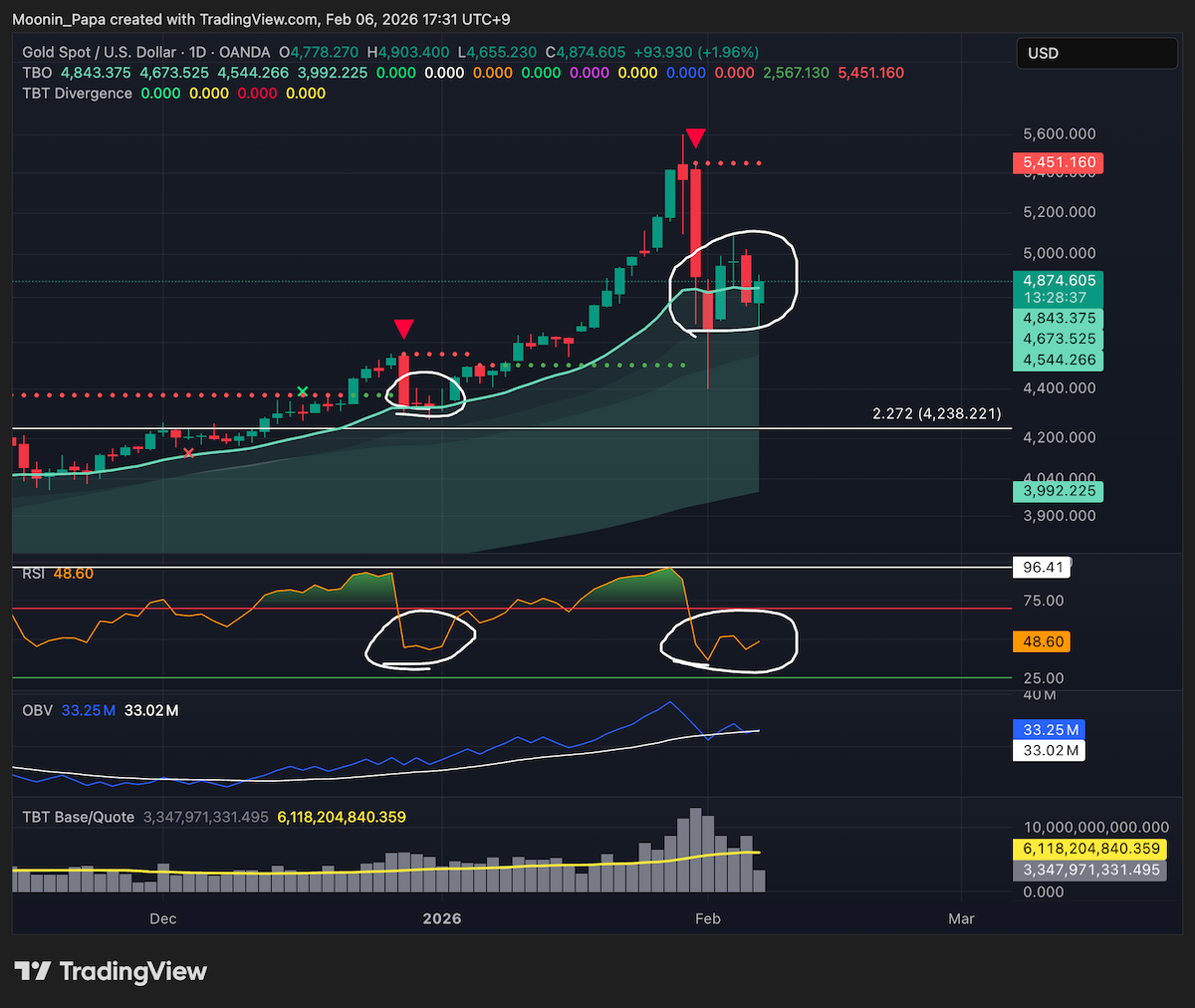The height and width of the screenshot is (1008, 1195).
Task: Select the red down-triangle signal above the Feb peak
Action: click(x=696, y=137)
